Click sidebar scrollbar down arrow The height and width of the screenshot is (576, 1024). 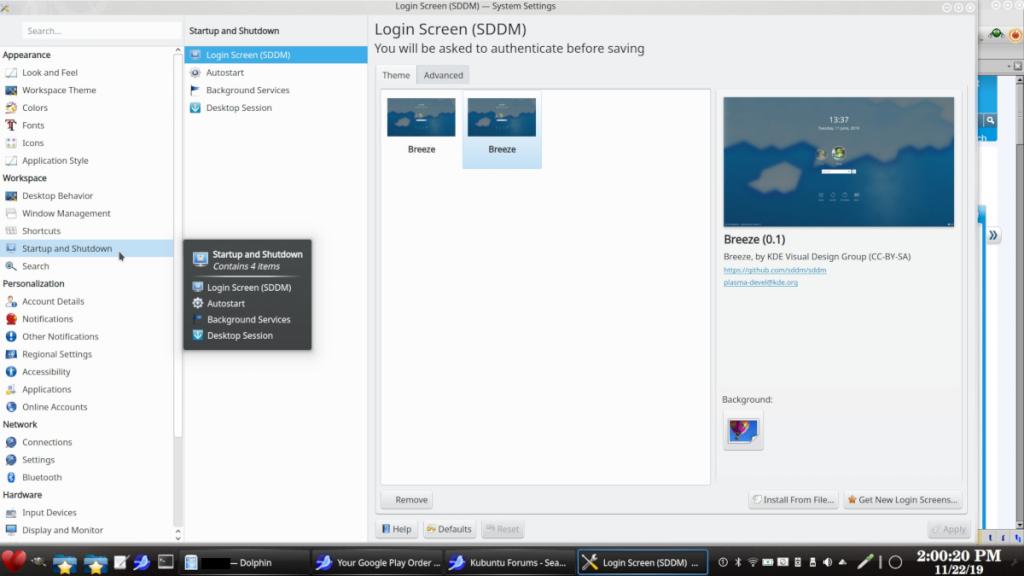pyautogui.click(x=178, y=535)
